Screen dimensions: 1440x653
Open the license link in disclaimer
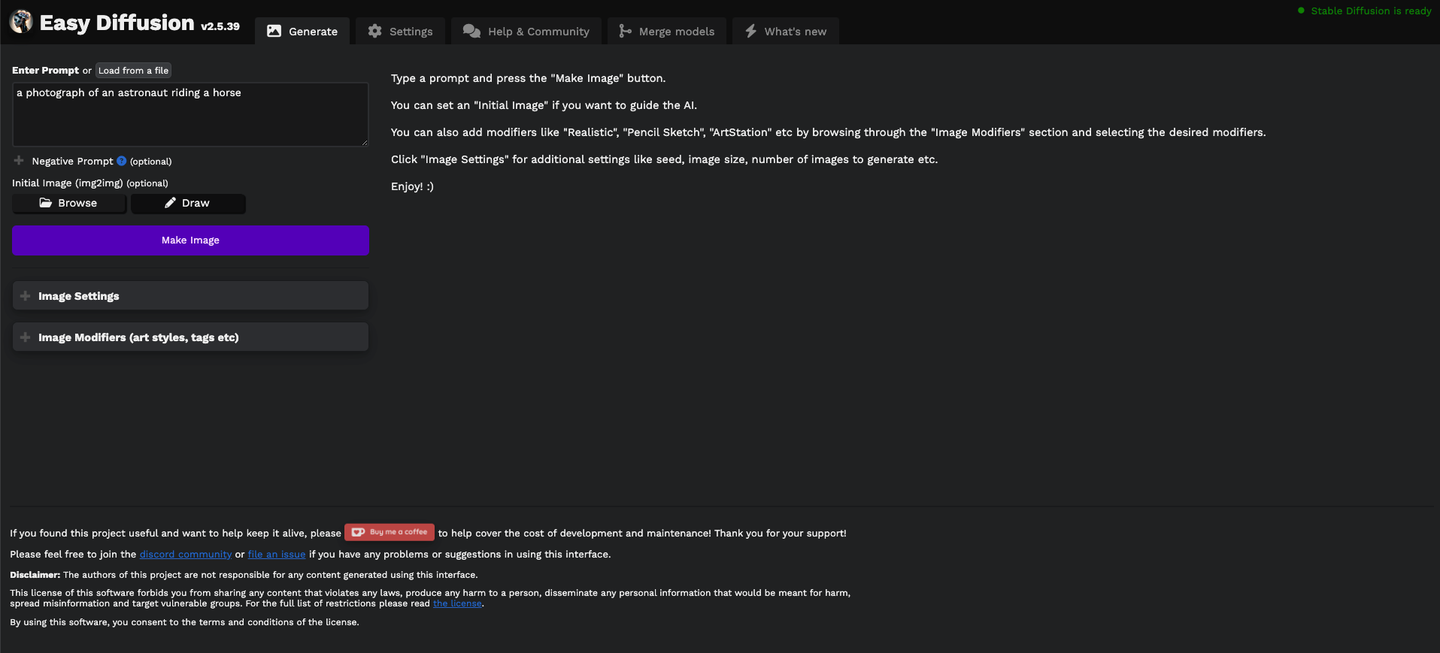coord(457,603)
